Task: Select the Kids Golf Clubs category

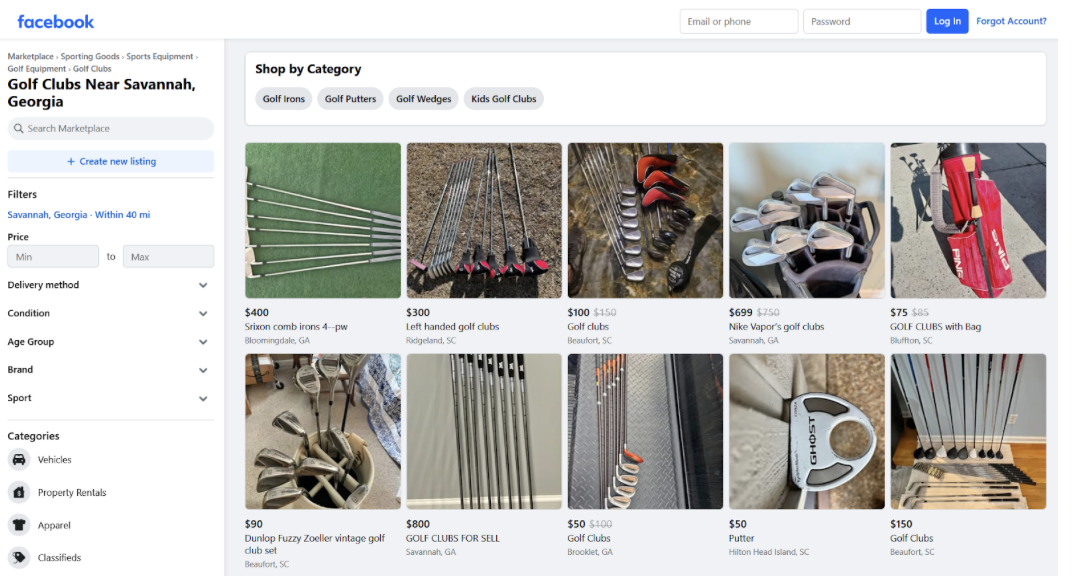Action: click(503, 99)
